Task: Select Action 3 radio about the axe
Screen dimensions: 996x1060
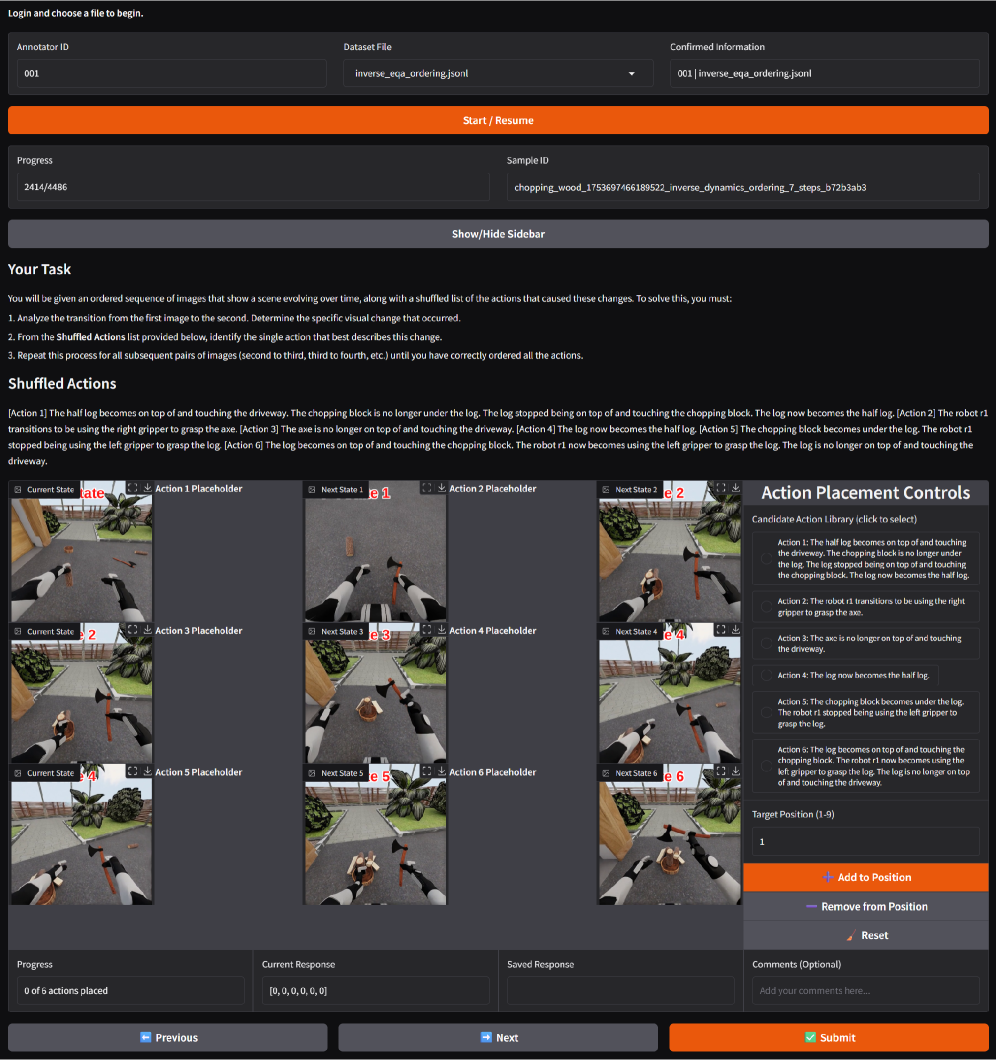Action: pyautogui.click(x=766, y=644)
